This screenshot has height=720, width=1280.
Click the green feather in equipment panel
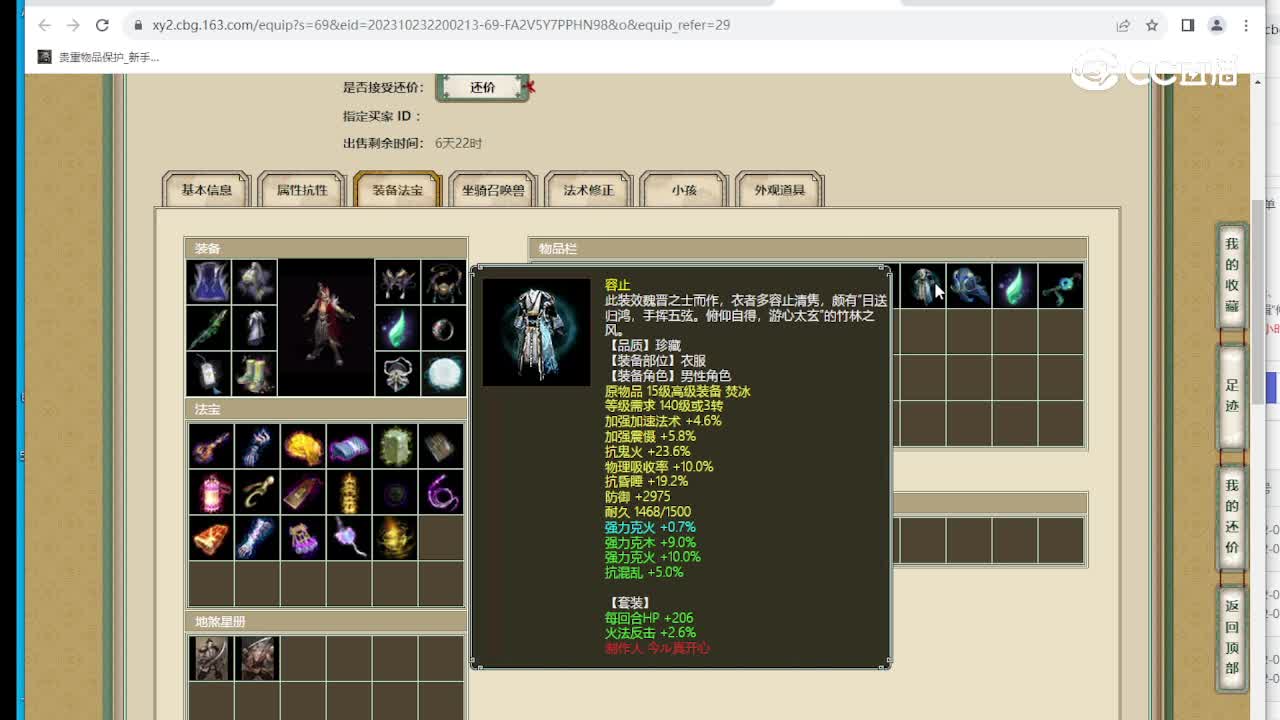[x=397, y=328]
